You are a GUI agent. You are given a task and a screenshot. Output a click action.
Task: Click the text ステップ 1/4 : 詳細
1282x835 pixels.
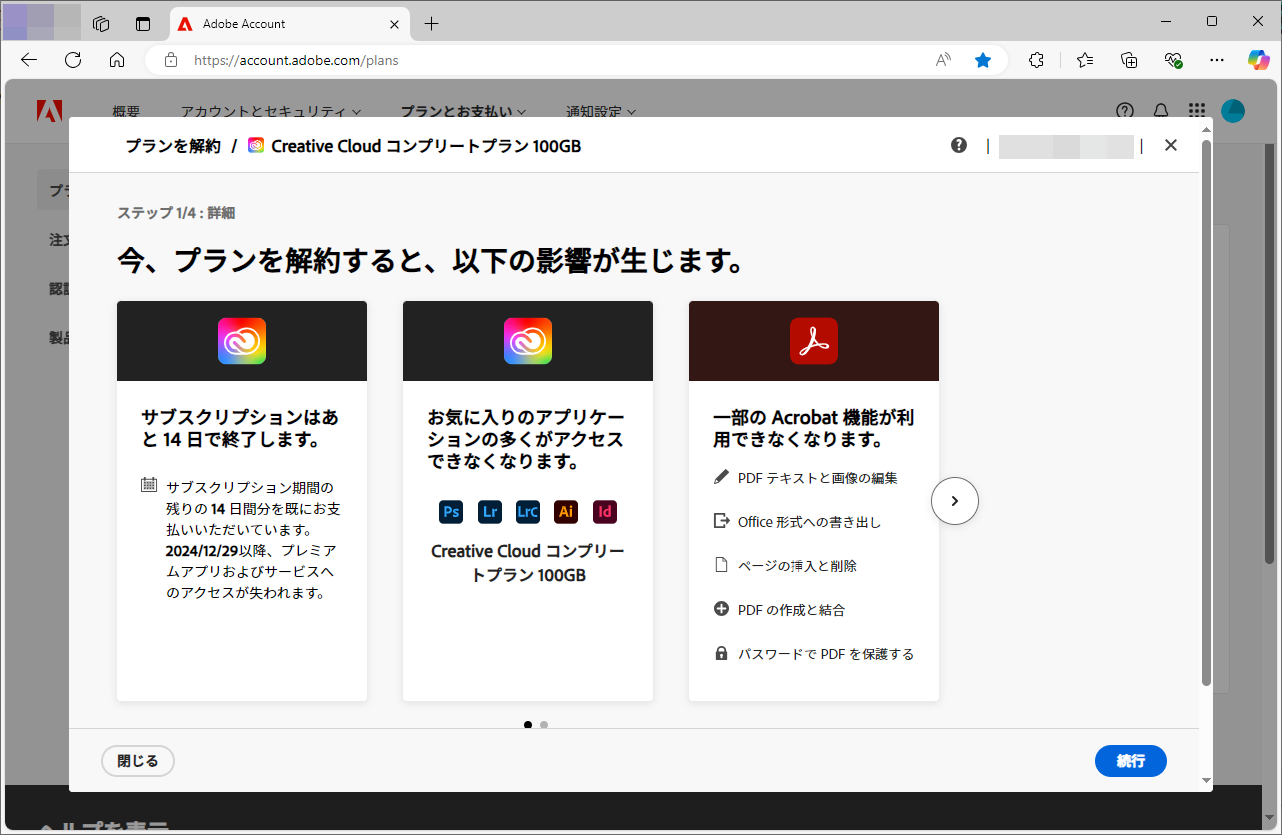coord(177,212)
